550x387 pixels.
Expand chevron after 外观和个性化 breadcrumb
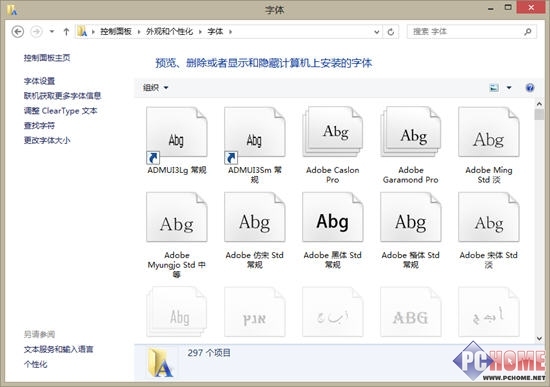(200, 32)
